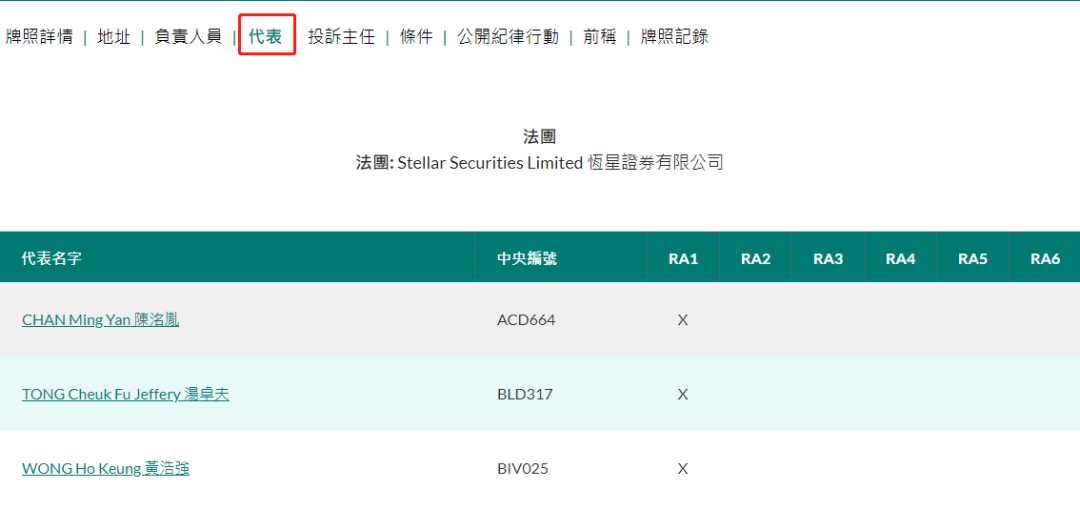The height and width of the screenshot is (510, 1080).
Task: Open the 牌照記錄 tab
Action: click(675, 37)
